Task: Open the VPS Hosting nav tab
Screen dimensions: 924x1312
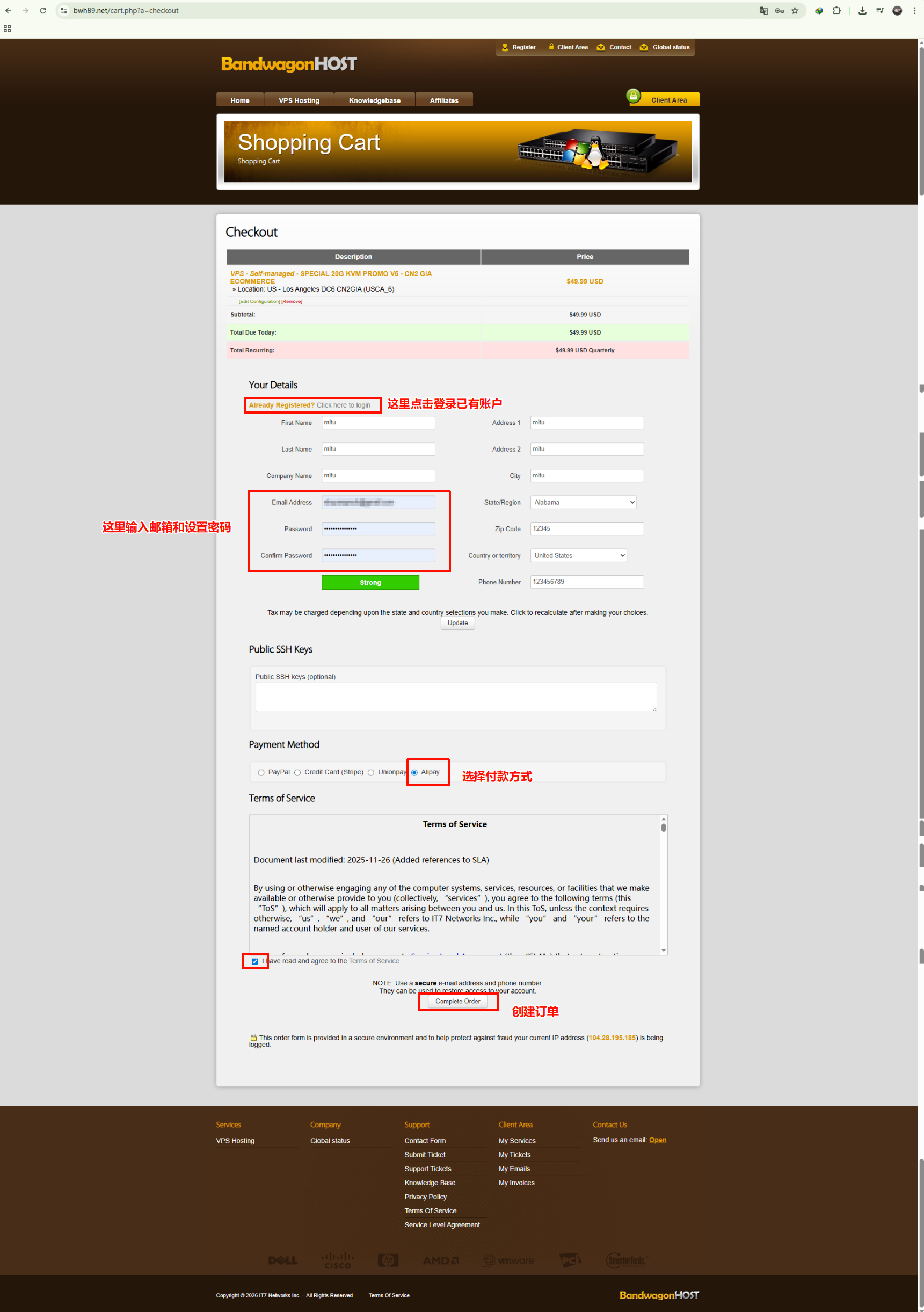Action: click(x=299, y=100)
